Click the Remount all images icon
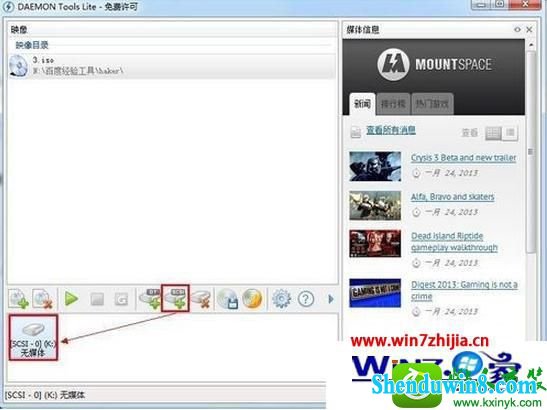The height and width of the screenshot is (410, 547). (x=121, y=299)
